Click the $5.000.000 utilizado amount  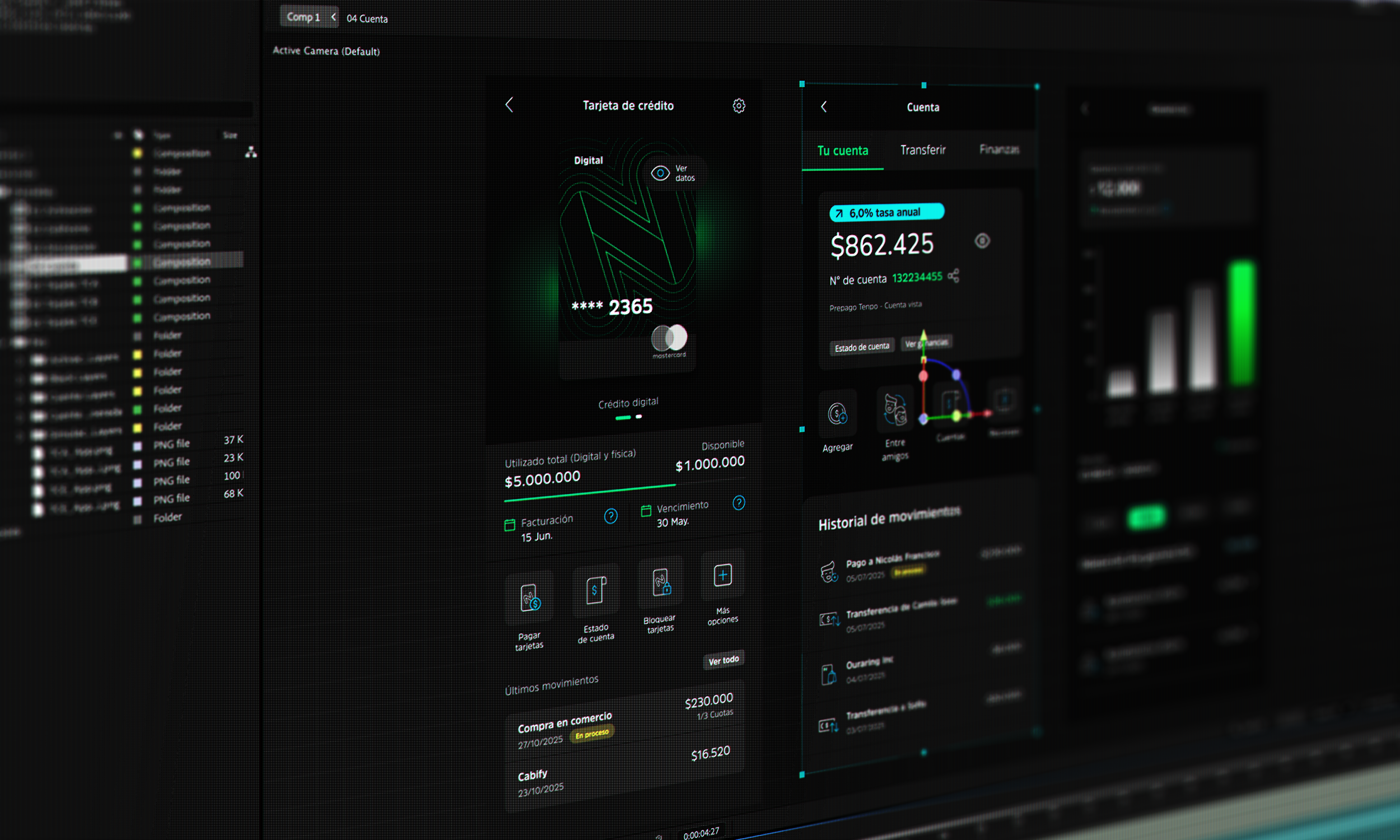(x=542, y=479)
